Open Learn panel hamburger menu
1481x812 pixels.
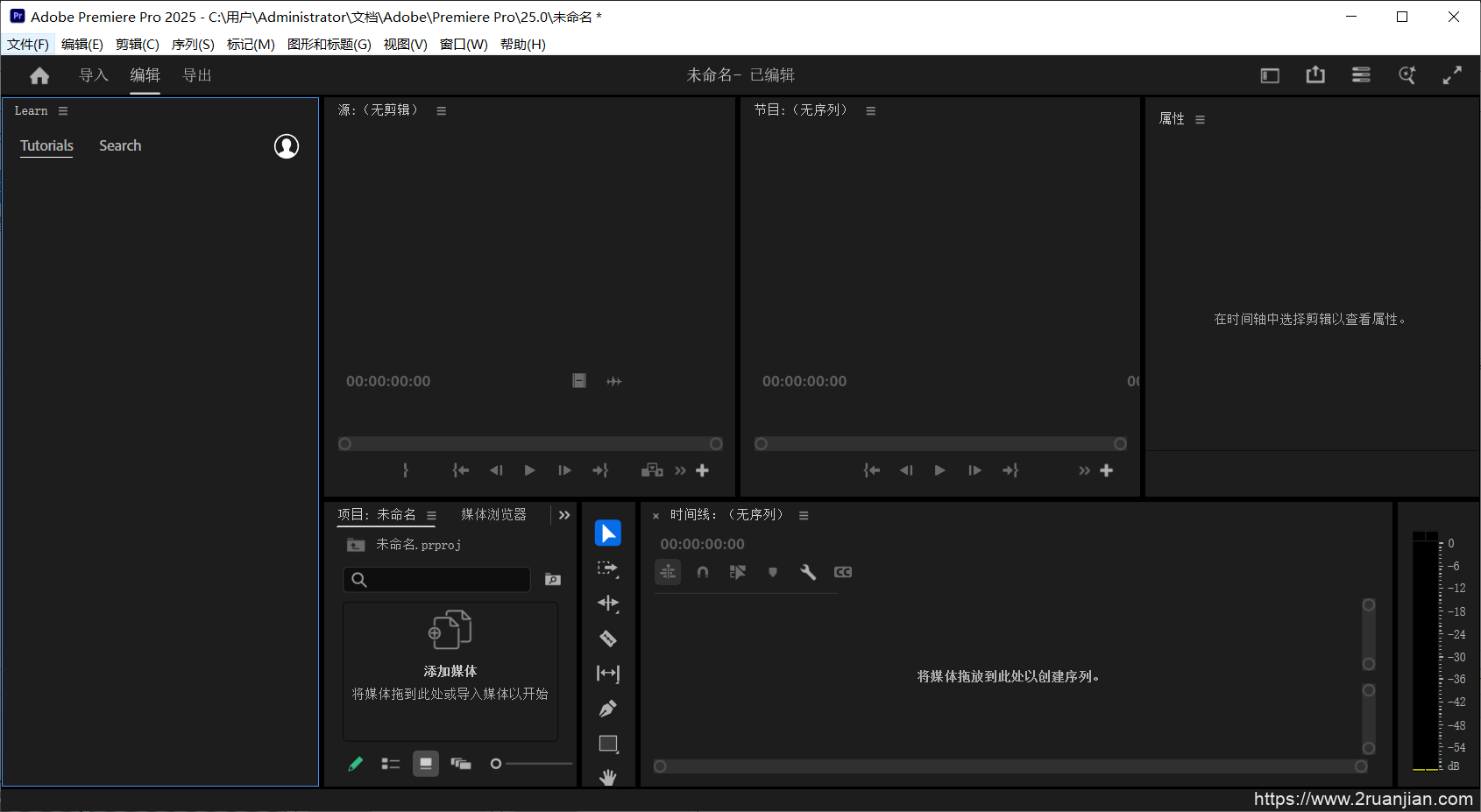[63, 111]
